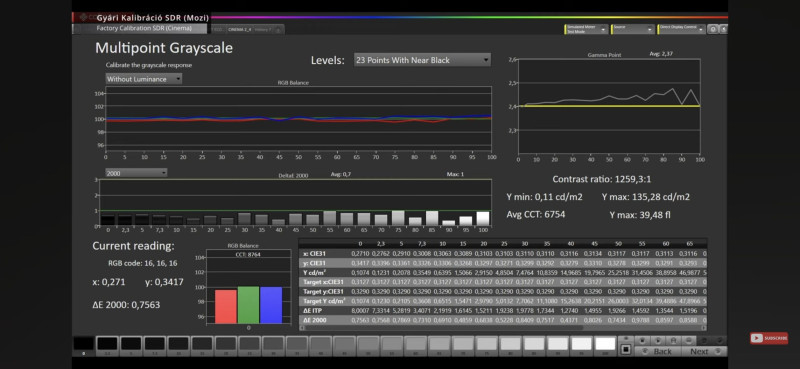Select the 0 black grayscale swatch
Image resolution: width=800 pixels, height=369 pixels.
point(83,345)
